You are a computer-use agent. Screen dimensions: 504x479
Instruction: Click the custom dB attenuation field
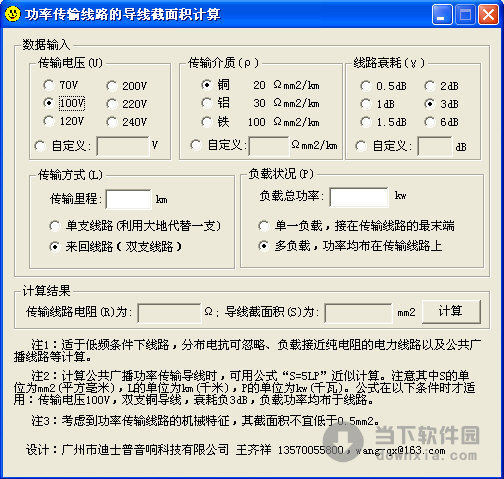point(435,146)
